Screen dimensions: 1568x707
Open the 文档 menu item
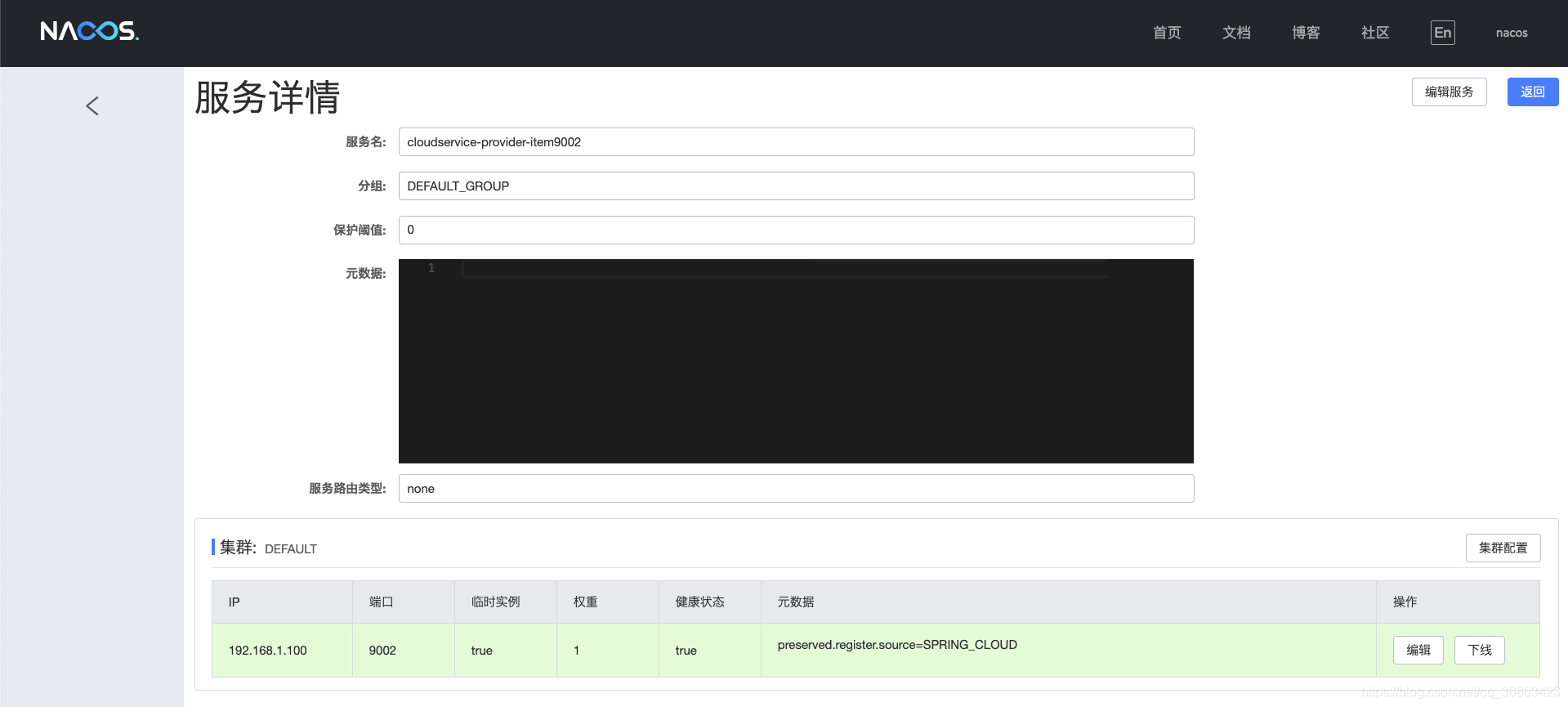pos(1236,33)
